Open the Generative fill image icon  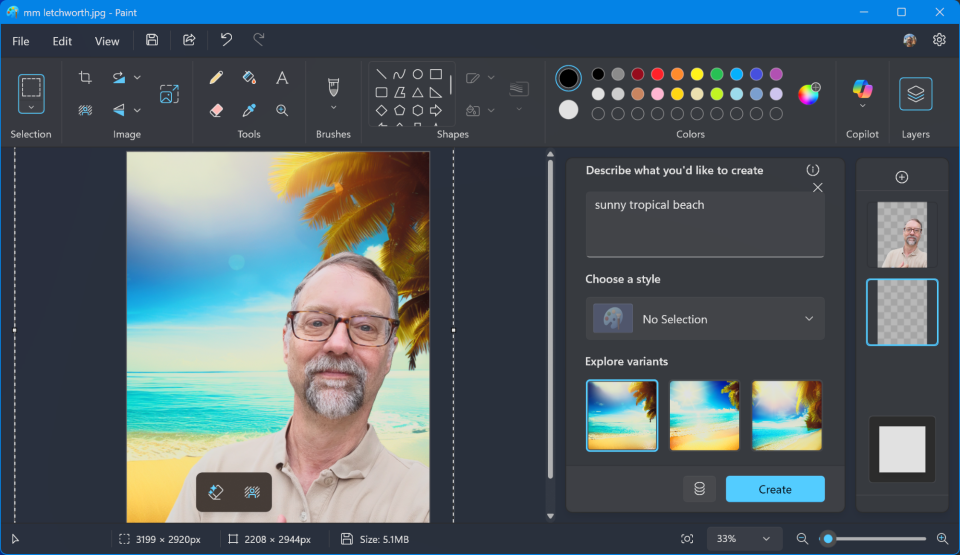pyautogui.click(x=169, y=94)
